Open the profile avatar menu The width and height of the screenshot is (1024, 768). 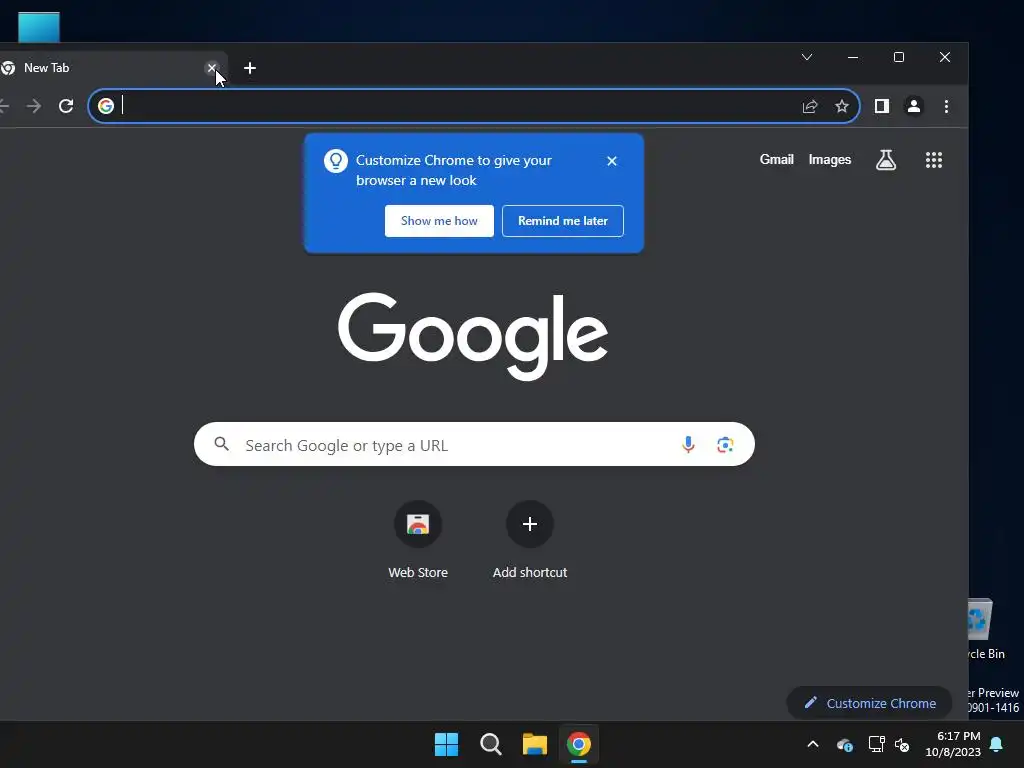[x=914, y=106]
